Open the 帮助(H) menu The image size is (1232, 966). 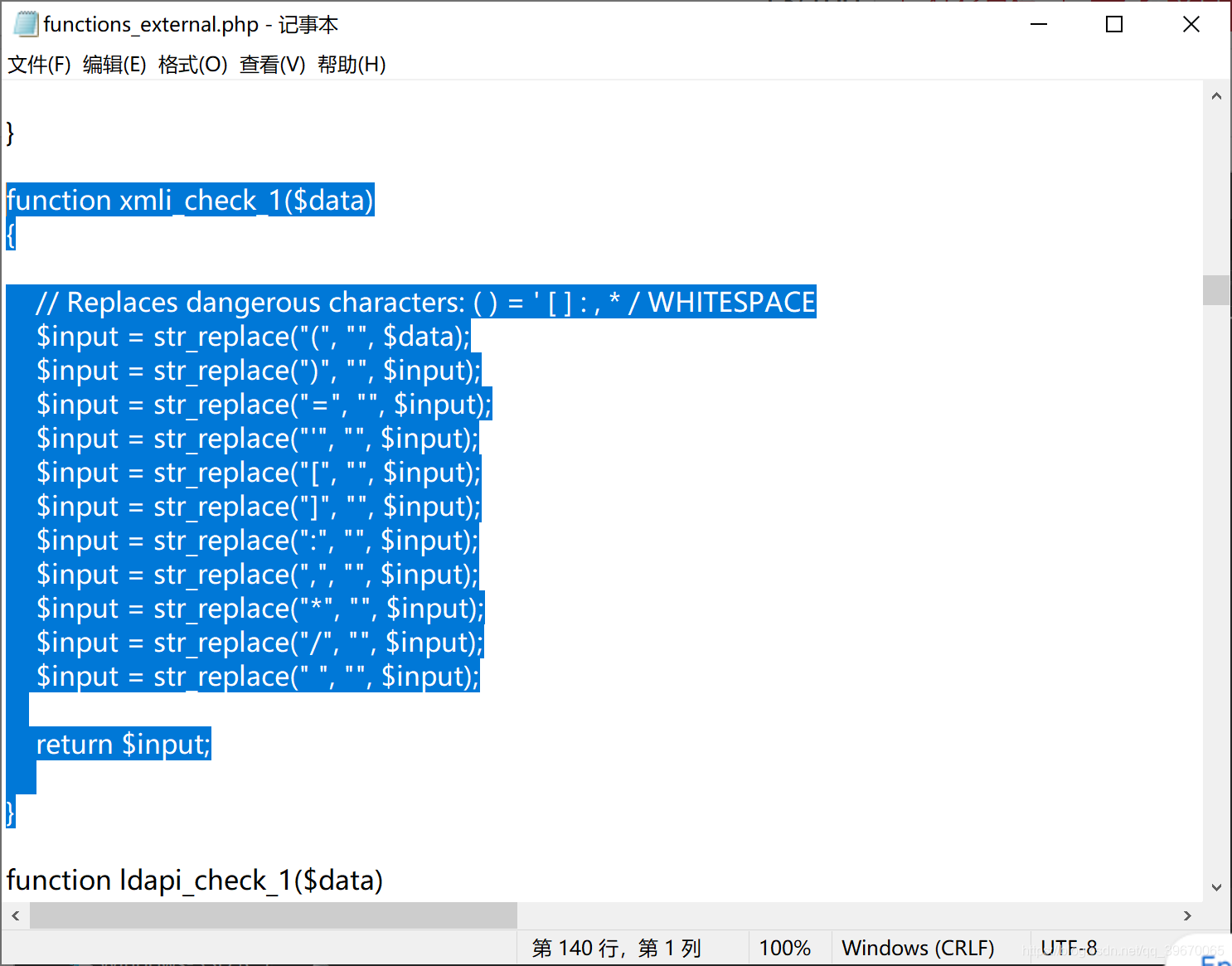pos(352,65)
